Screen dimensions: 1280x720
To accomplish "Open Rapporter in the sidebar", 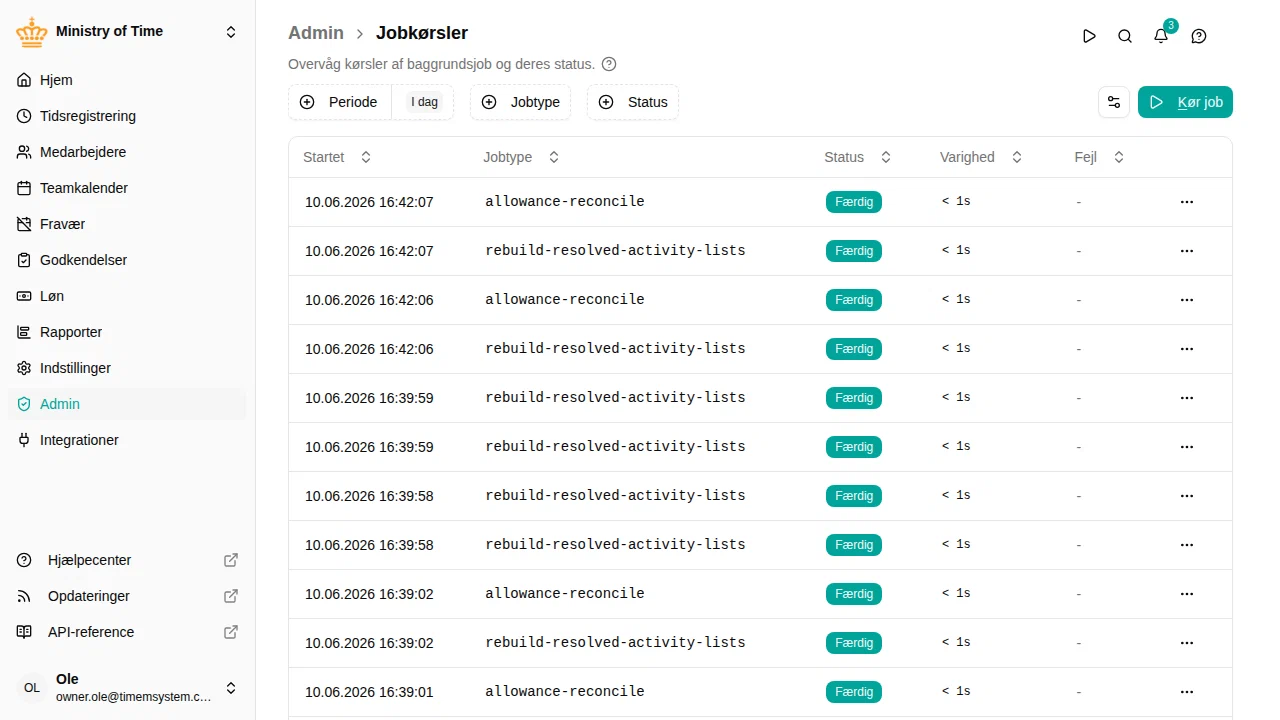I will [127, 332].
